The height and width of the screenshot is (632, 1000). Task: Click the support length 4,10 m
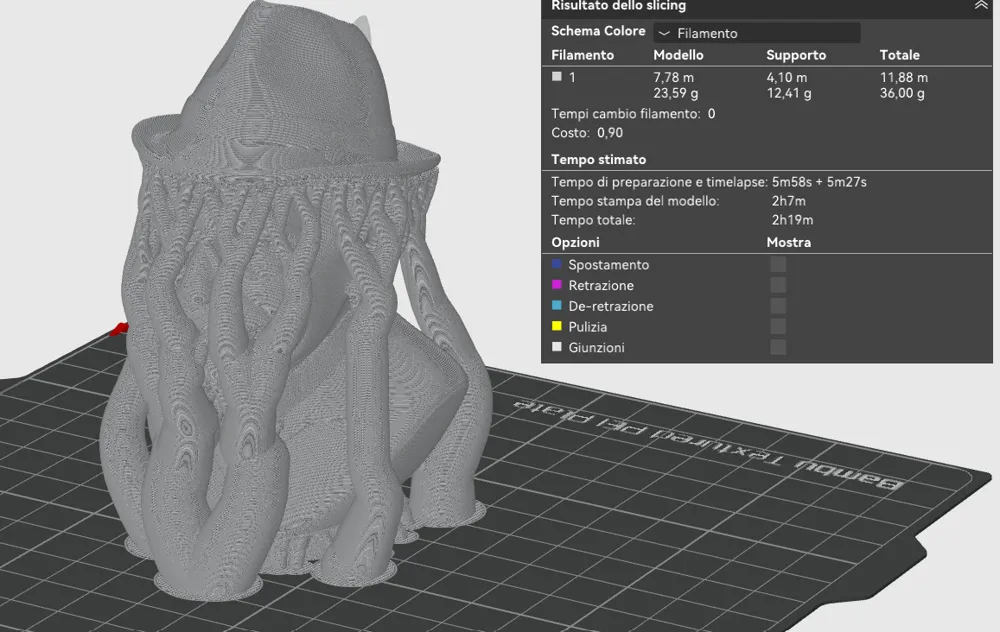pyautogui.click(x=786, y=77)
